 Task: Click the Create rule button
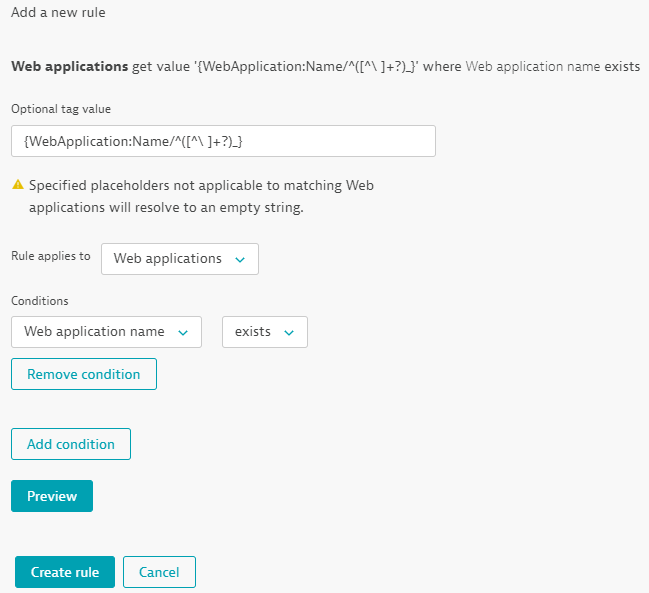click(x=65, y=572)
